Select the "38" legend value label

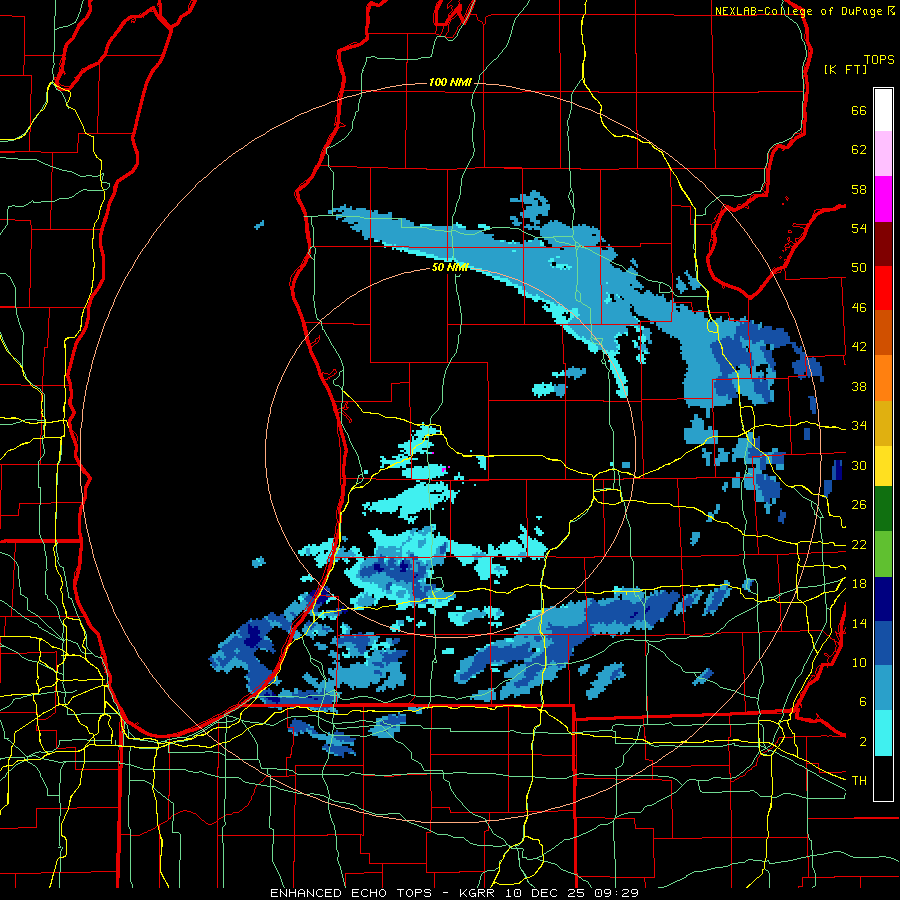point(859,386)
